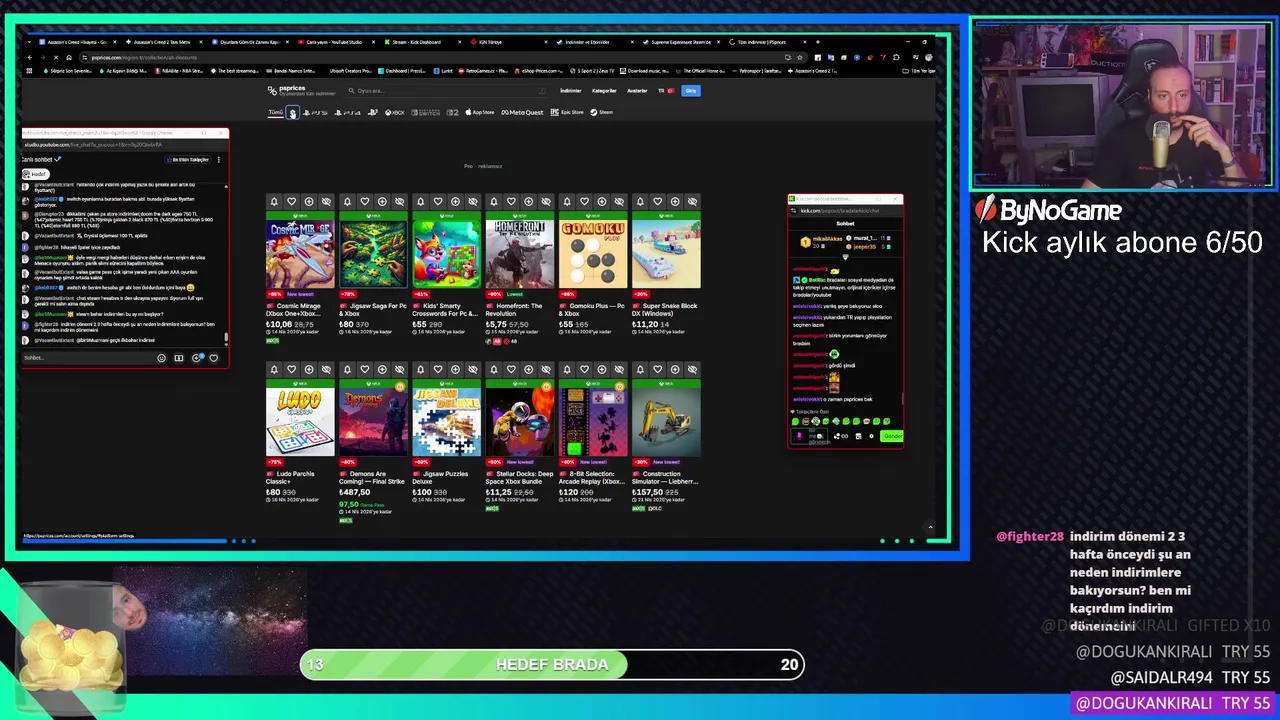
Task: Hide Kids' Smarty Crosswords with crossed-eye icon
Action: [x=472, y=202]
